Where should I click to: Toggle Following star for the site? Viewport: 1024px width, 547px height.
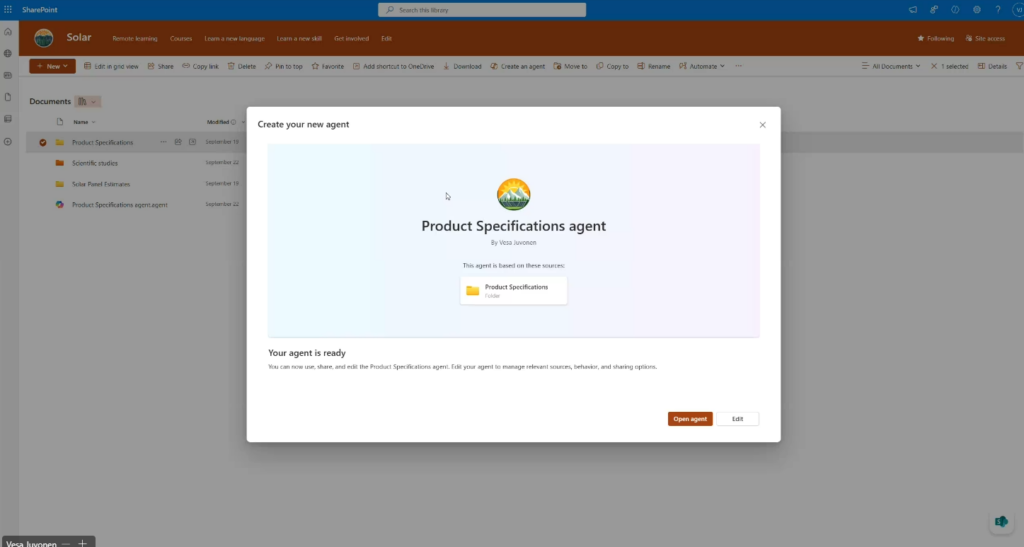935,39
